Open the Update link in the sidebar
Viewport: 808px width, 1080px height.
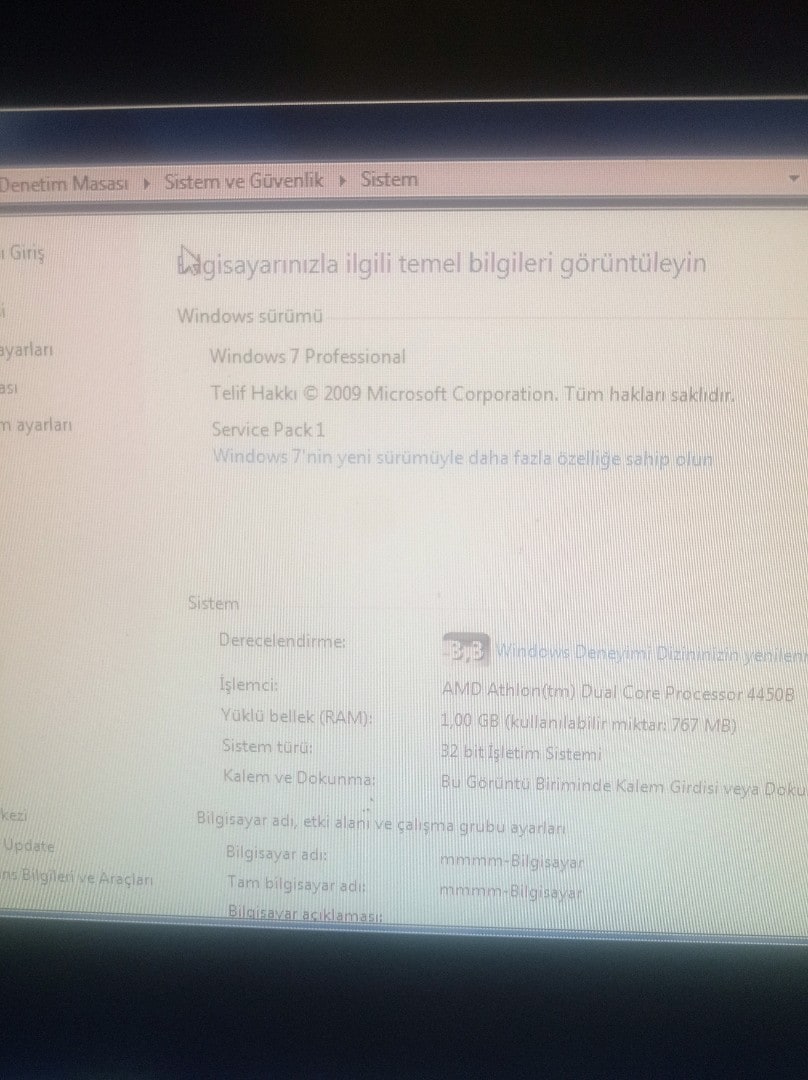28,846
